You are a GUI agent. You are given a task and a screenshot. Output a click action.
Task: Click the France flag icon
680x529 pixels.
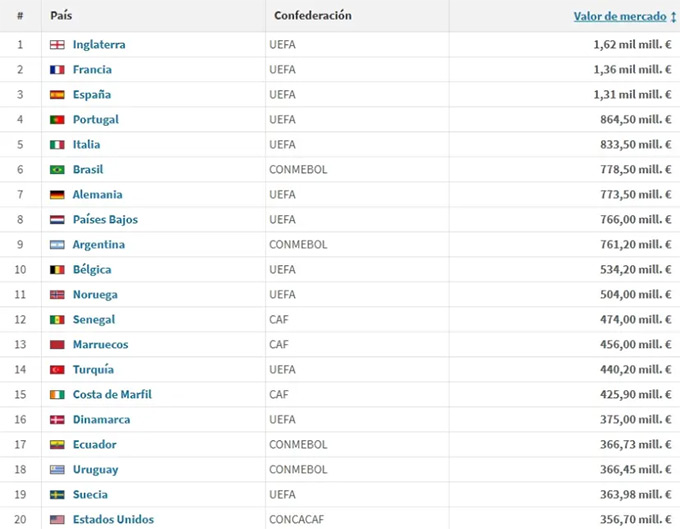coord(57,70)
